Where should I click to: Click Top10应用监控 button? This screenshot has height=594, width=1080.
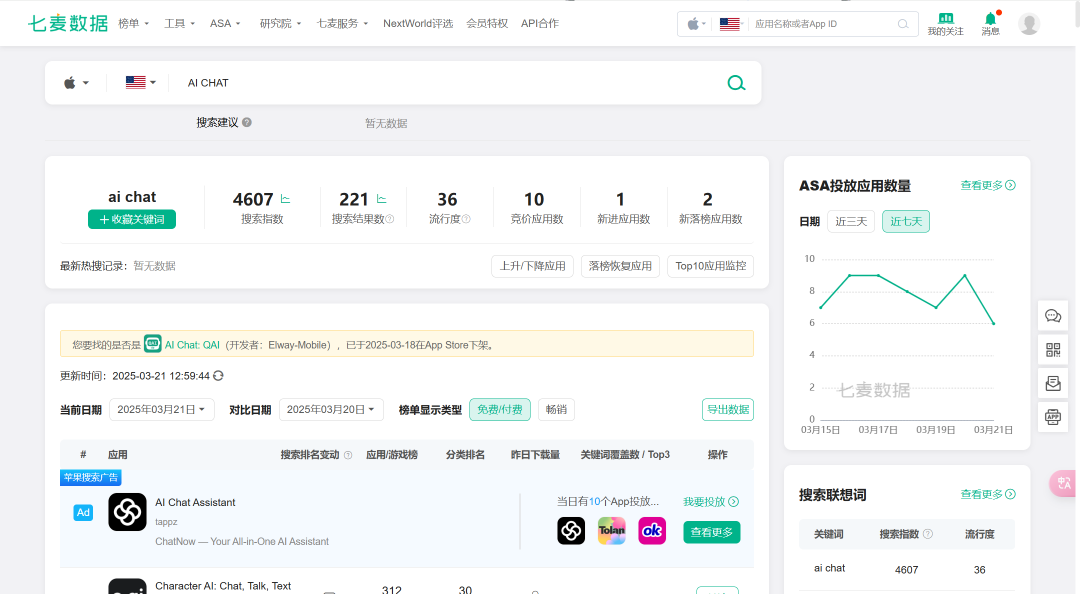711,266
